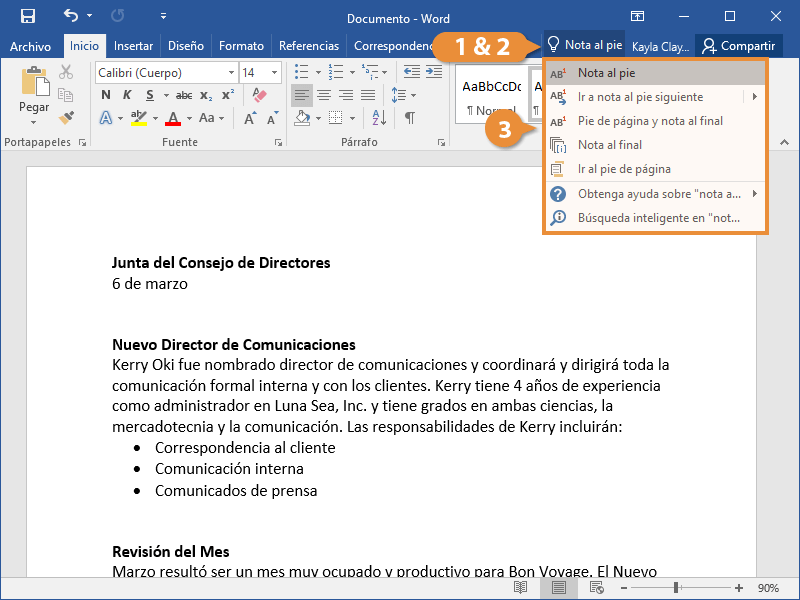Image resolution: width=800 pixels, height=600 pixels.
Task: Justify the paragraph text
Action: 368,95
